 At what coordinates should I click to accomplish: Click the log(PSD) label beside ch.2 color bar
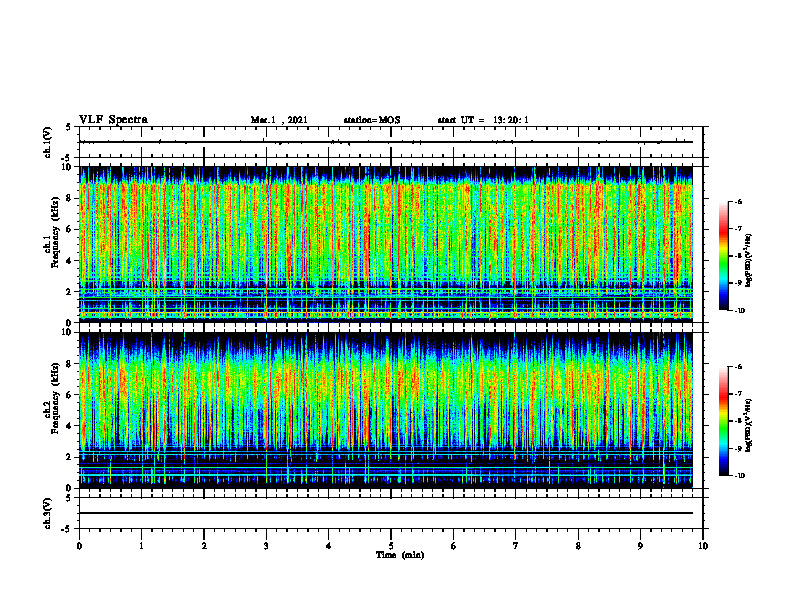tap(749, 425)
